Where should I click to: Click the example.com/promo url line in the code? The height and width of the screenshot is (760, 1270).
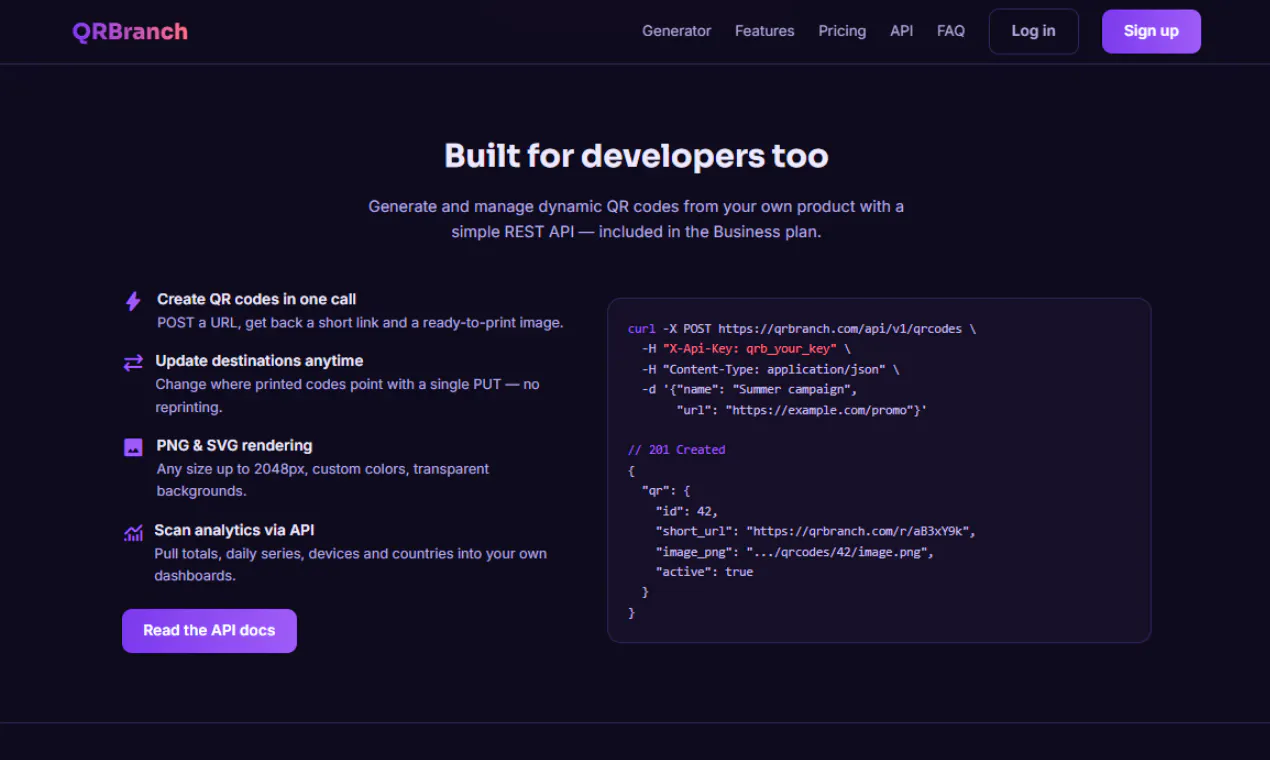tap(802, 410)
